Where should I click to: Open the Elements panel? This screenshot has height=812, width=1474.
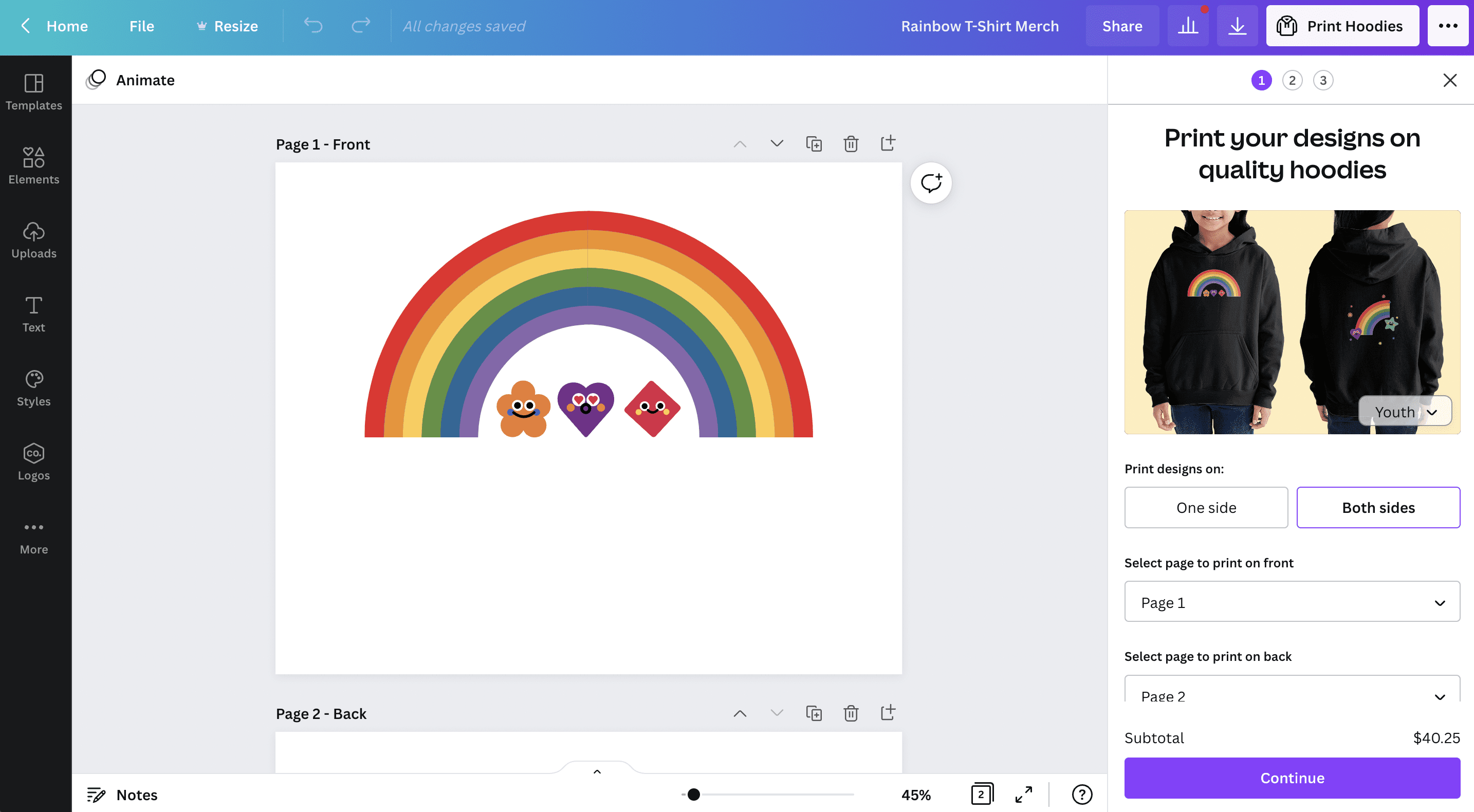pos(34,166)
